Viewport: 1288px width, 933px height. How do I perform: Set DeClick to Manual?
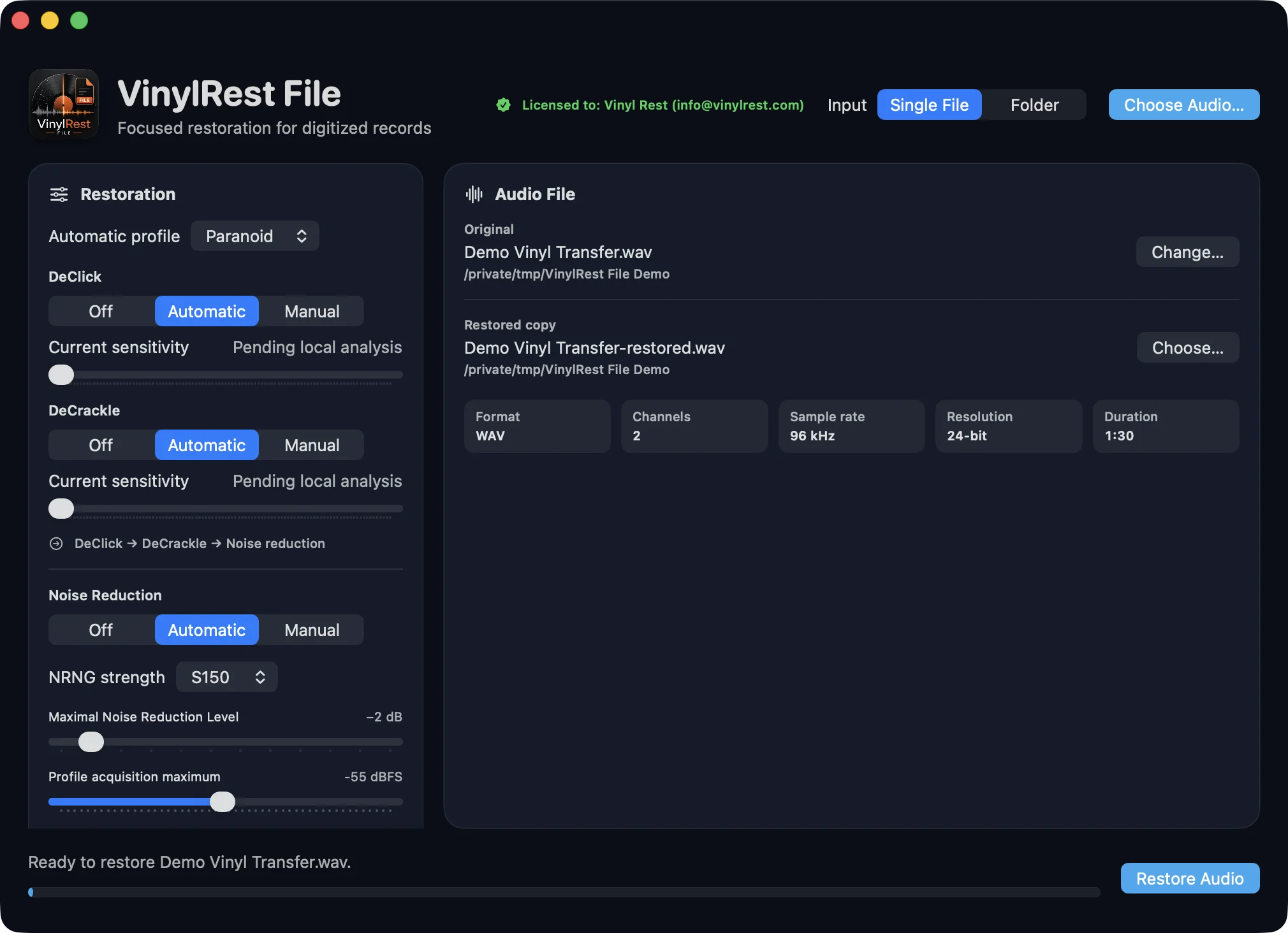pos(312,311)
